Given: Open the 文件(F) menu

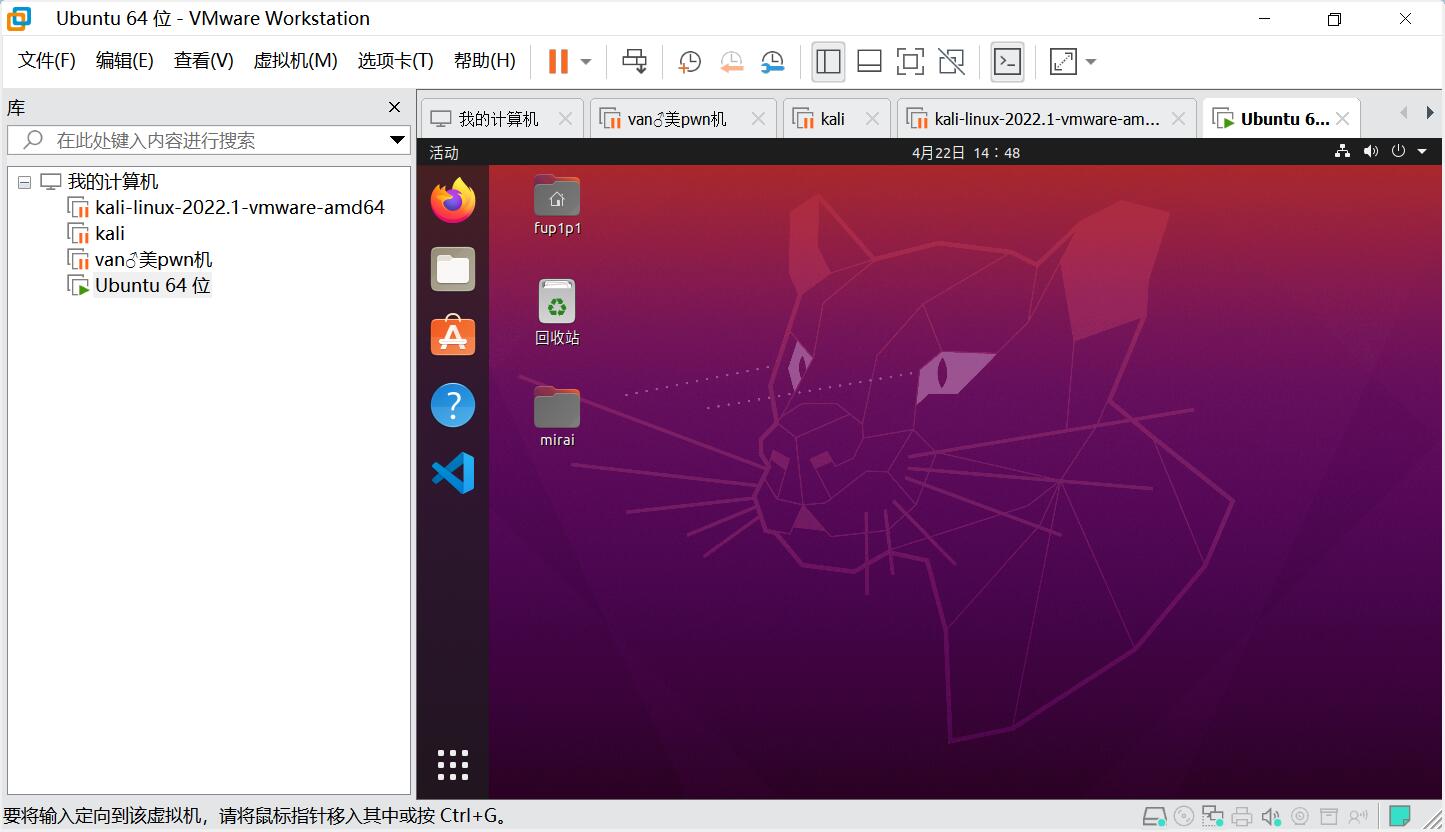Looking at the screenshot, I should tap(47, 61).
